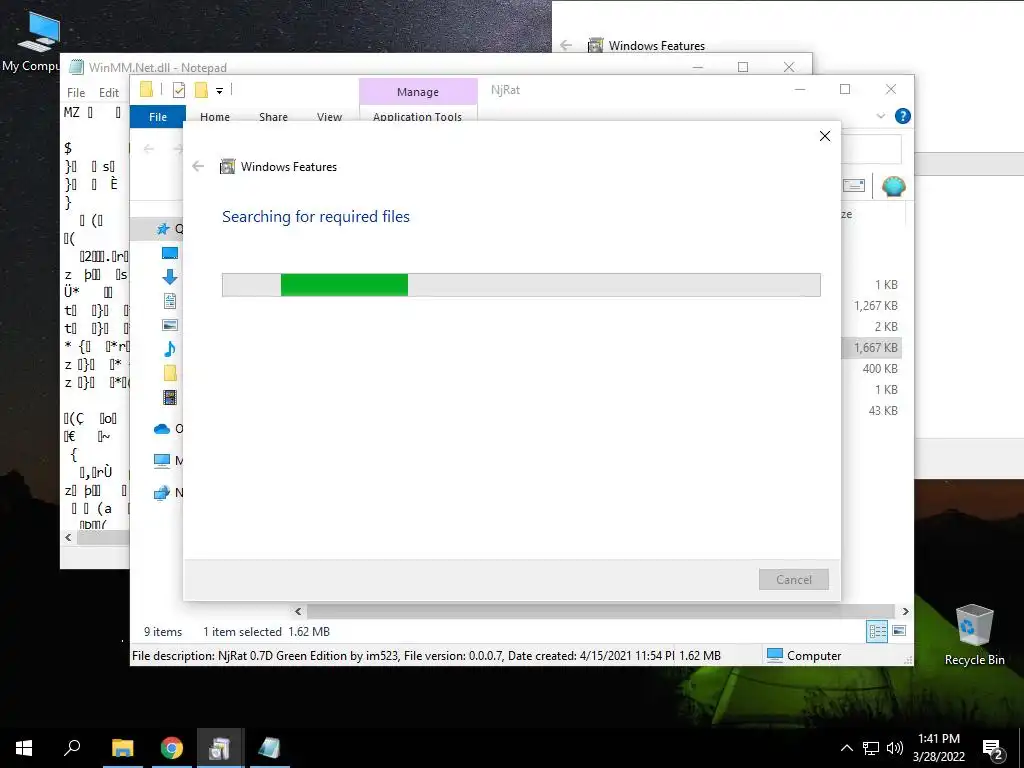The width and height of the screenshot is (1024, 768).
Task: Click the volume speaker tray icon
Action: (x=894, y=748)
